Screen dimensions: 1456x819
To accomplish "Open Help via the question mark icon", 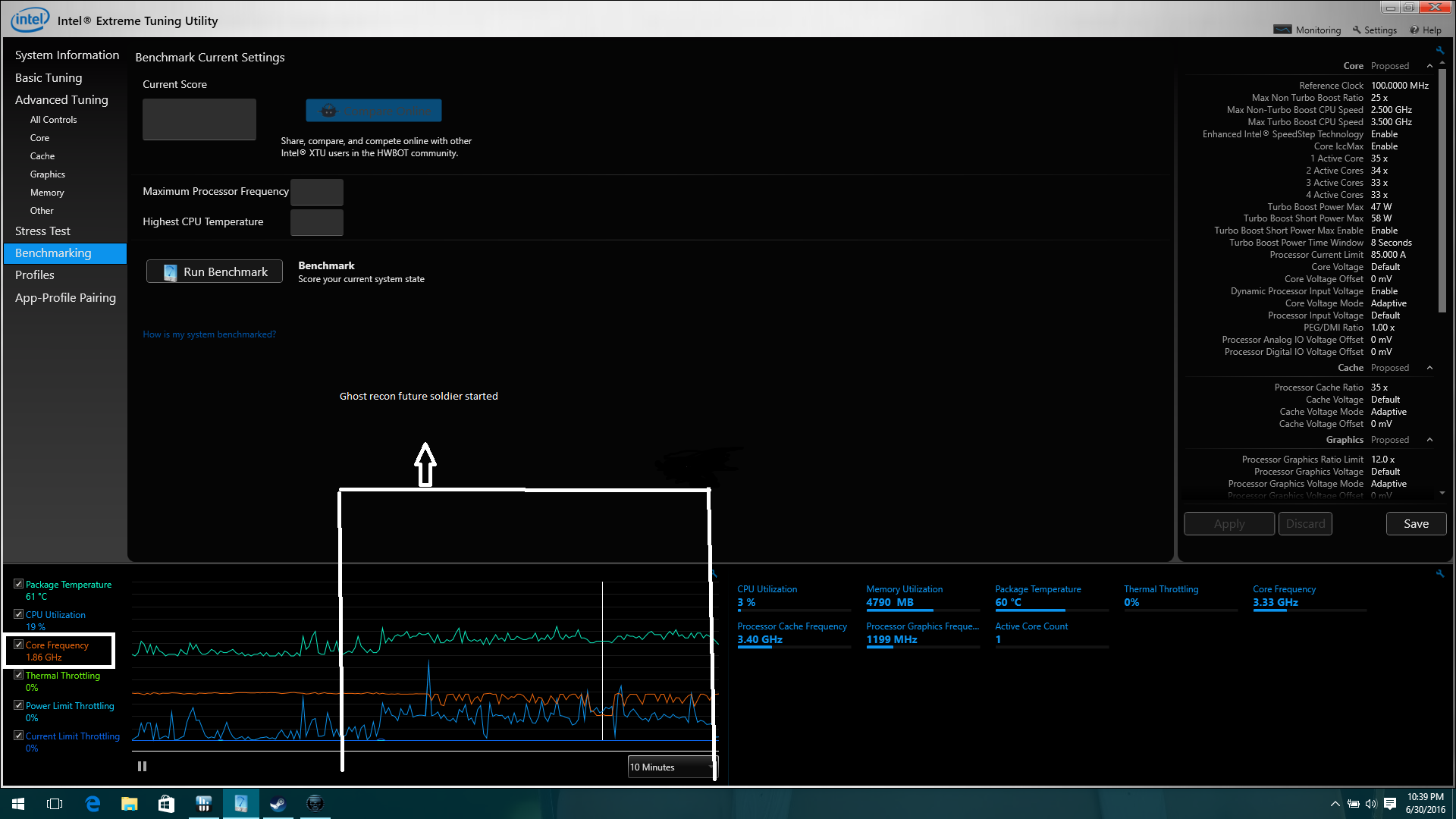I will point(1426,30).
